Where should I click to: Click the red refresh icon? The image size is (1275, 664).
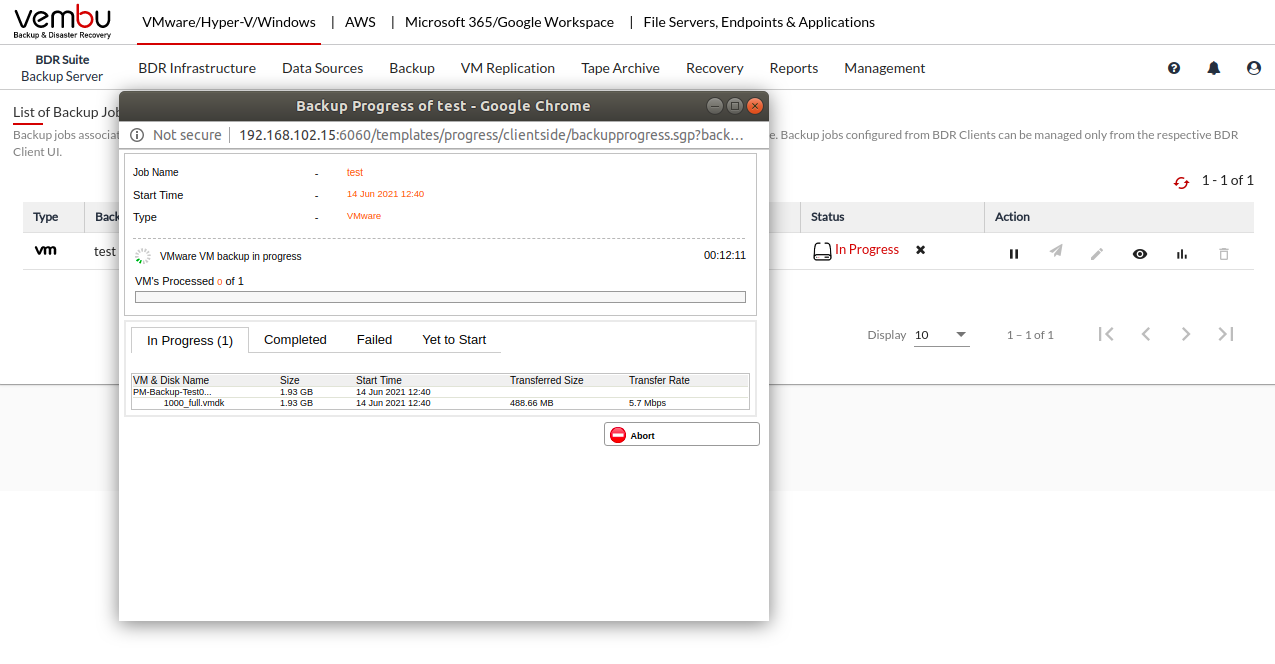coord(1181,182)
